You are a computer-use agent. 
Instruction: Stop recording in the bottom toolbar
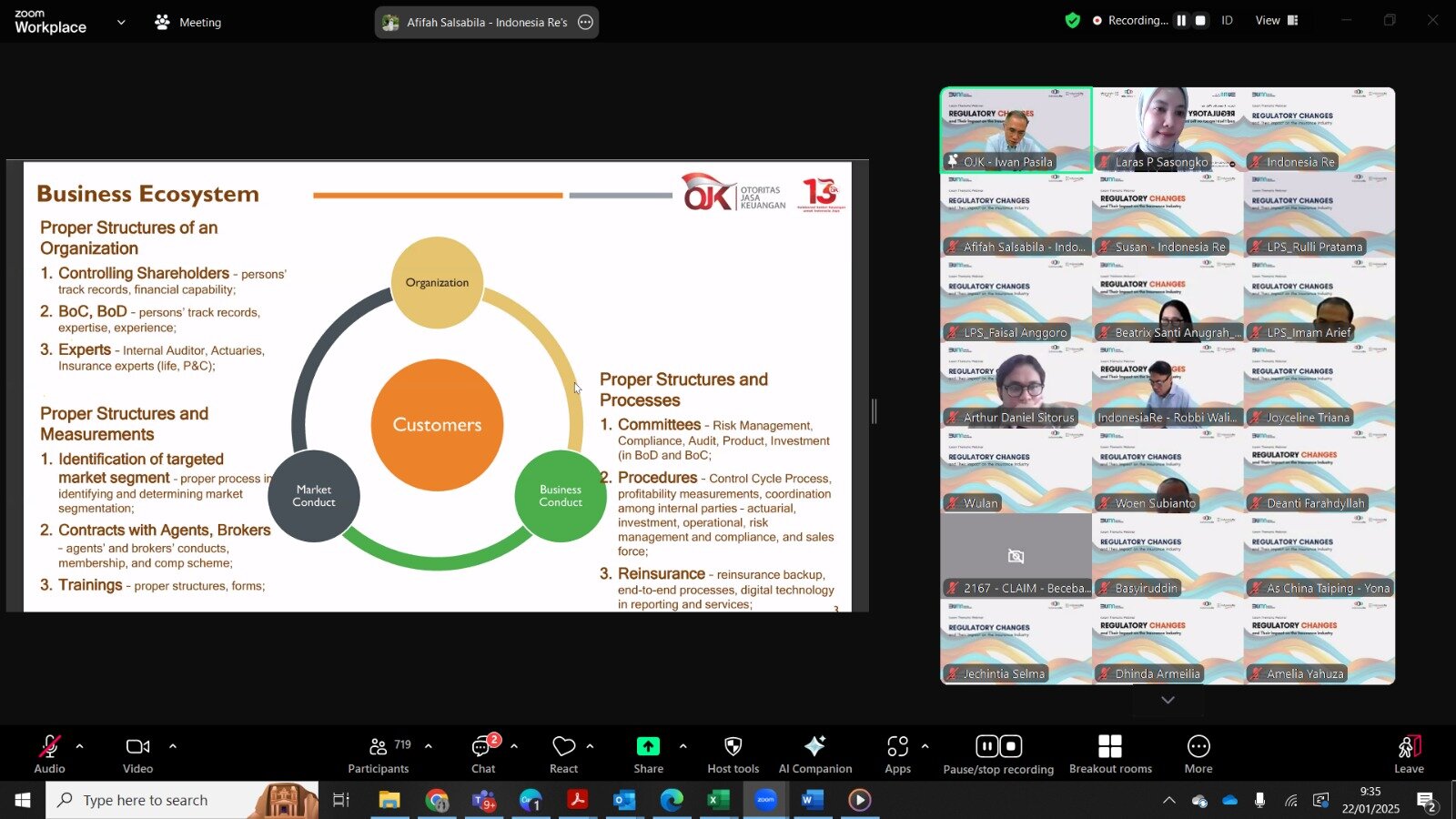point(1011,746)
